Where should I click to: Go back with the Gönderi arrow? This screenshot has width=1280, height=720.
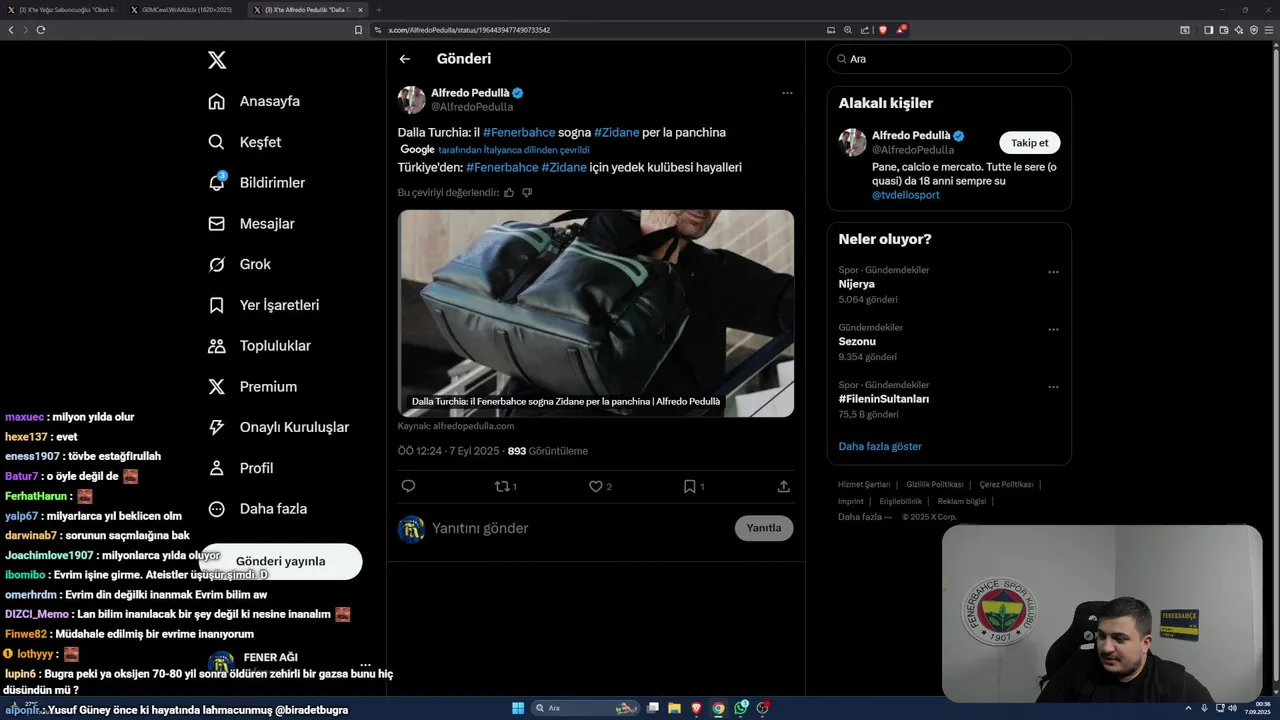coord(405,59)
